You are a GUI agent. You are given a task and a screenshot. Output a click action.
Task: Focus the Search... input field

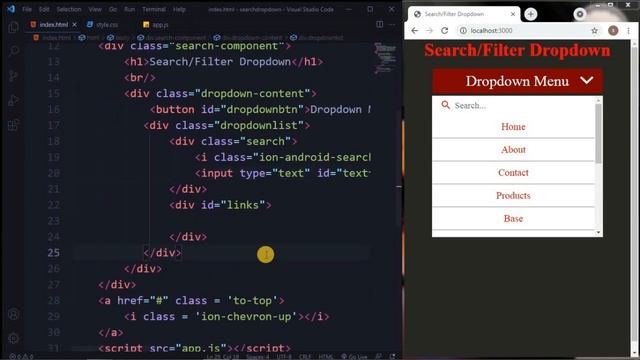[522, 106]
